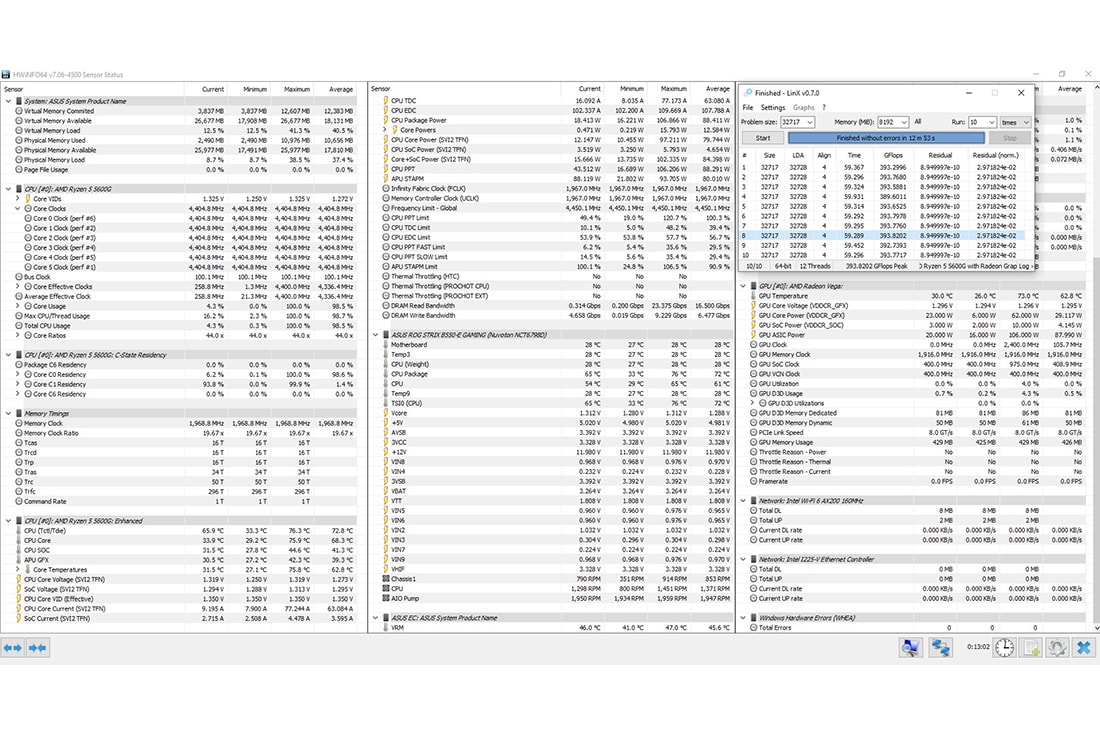1100x733 pixels.
Task: Click the shrink-columns inward arrows icon
Action: (x=38, y=648)
